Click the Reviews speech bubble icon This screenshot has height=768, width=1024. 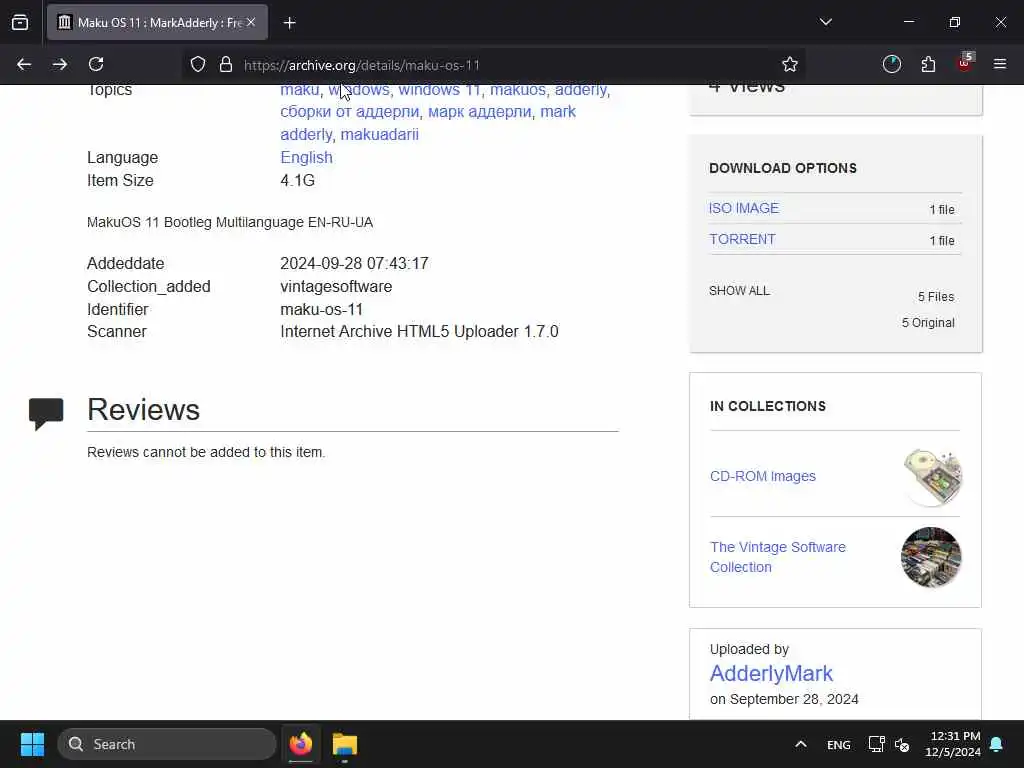click(46, 414)
